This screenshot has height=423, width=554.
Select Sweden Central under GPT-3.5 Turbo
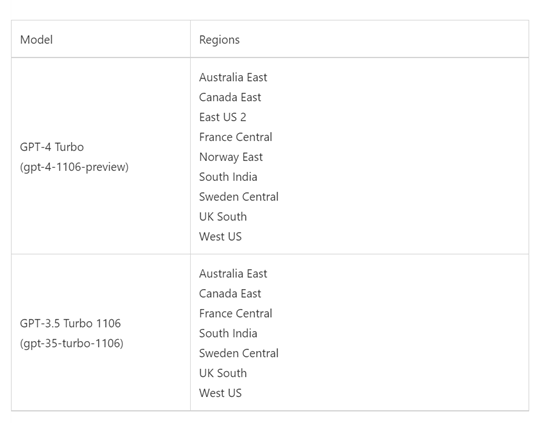tap(238, 353)
